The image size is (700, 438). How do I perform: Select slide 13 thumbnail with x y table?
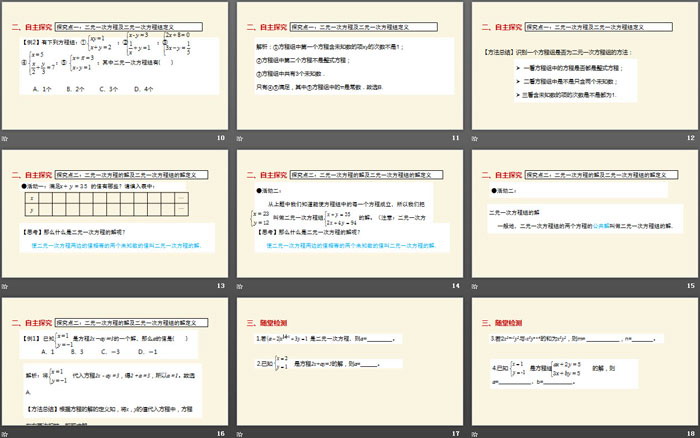click(115, 213)
